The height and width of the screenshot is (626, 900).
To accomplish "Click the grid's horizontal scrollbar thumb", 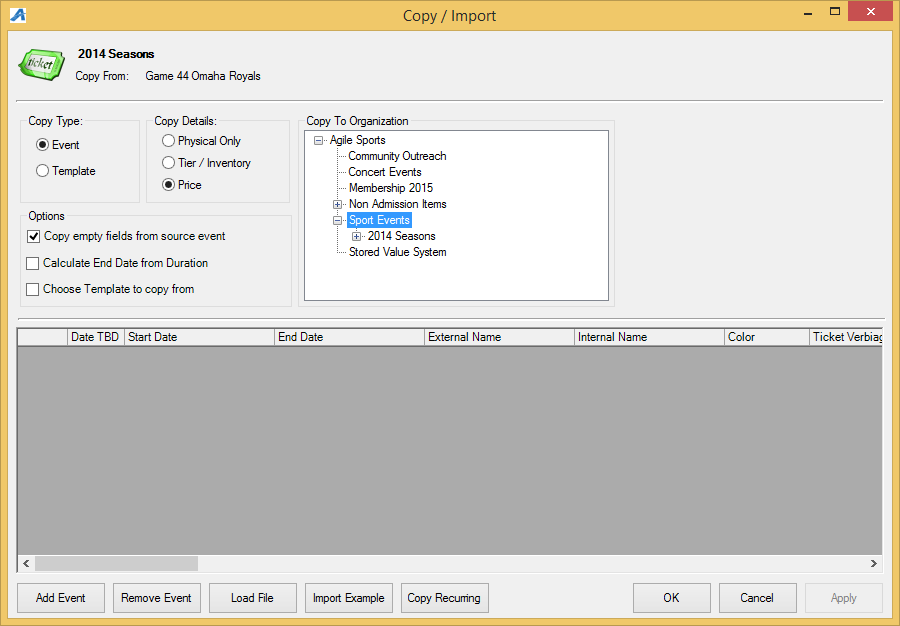I will [117, 563].
